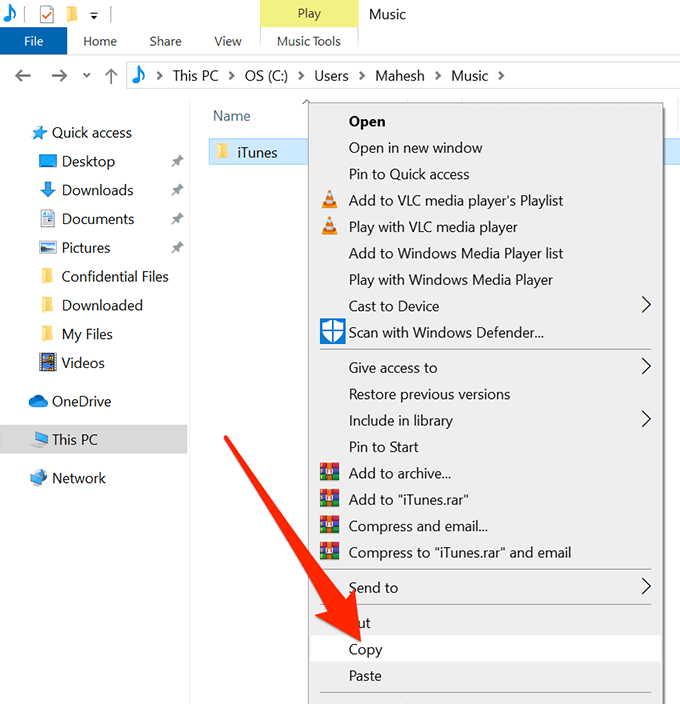Viewport: 680px width, 704px height.
Task: Choose Add to archive...
Action: coord(486,474)
